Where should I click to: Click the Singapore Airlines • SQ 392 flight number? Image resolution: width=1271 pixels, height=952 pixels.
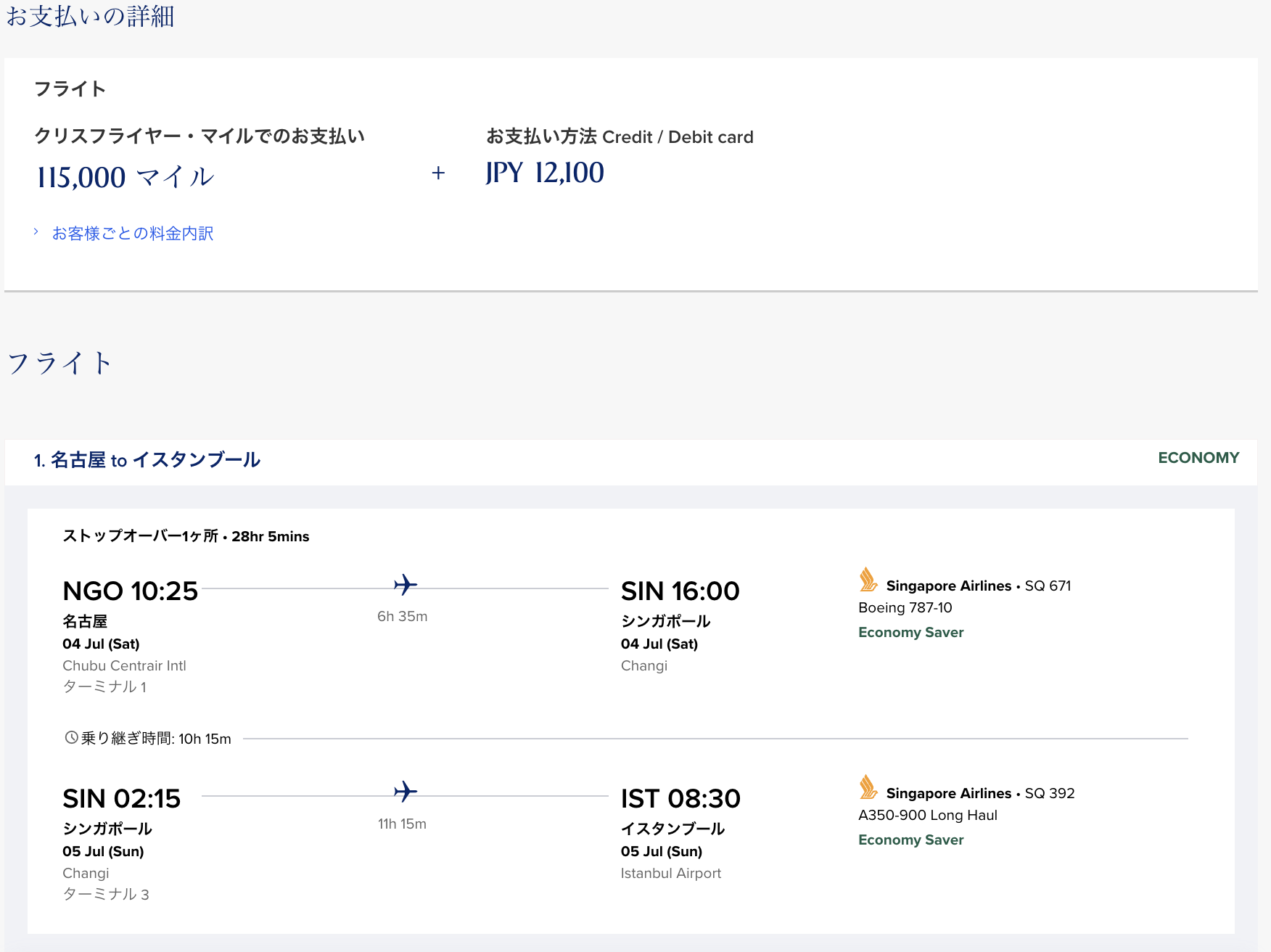pos(980,793)
